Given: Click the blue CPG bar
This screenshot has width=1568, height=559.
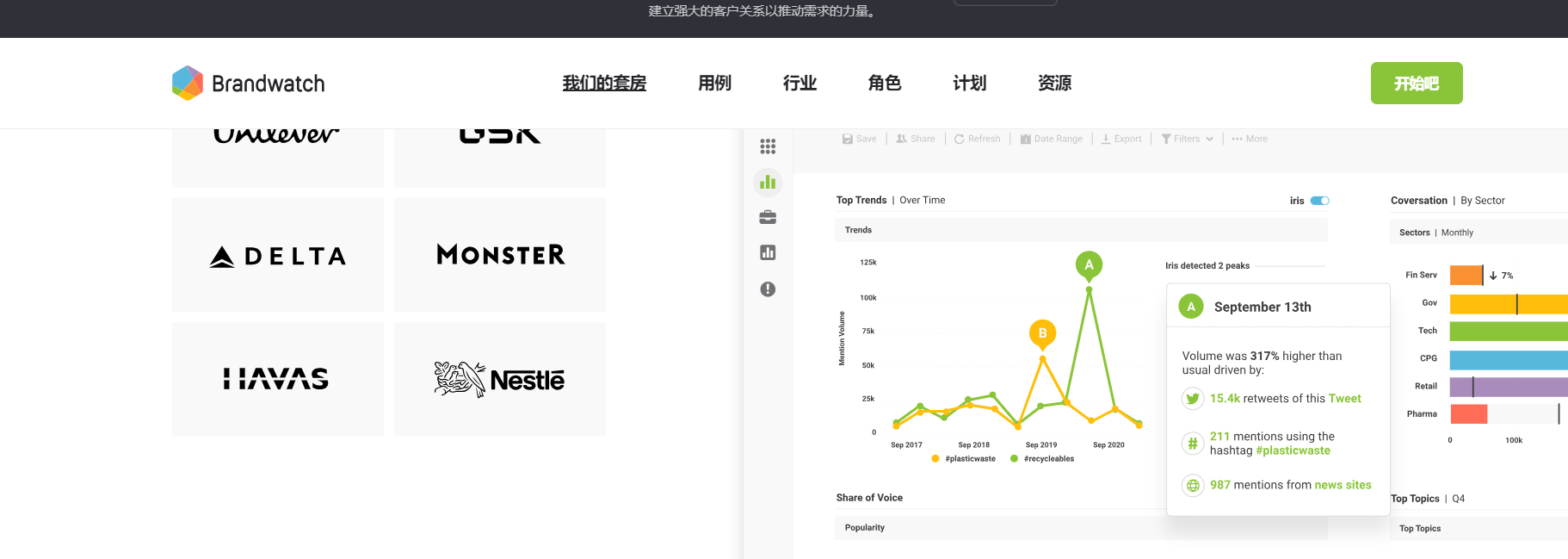Looking at the screenshot, I should pos(1509,359).
